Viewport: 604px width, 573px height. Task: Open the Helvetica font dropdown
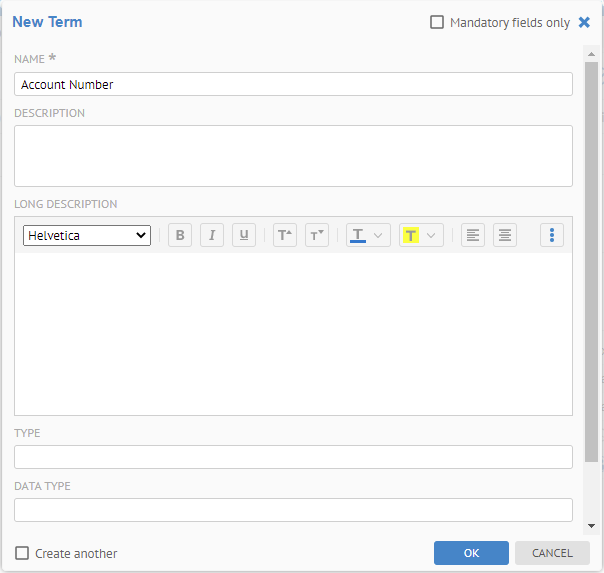click(87, 236)
